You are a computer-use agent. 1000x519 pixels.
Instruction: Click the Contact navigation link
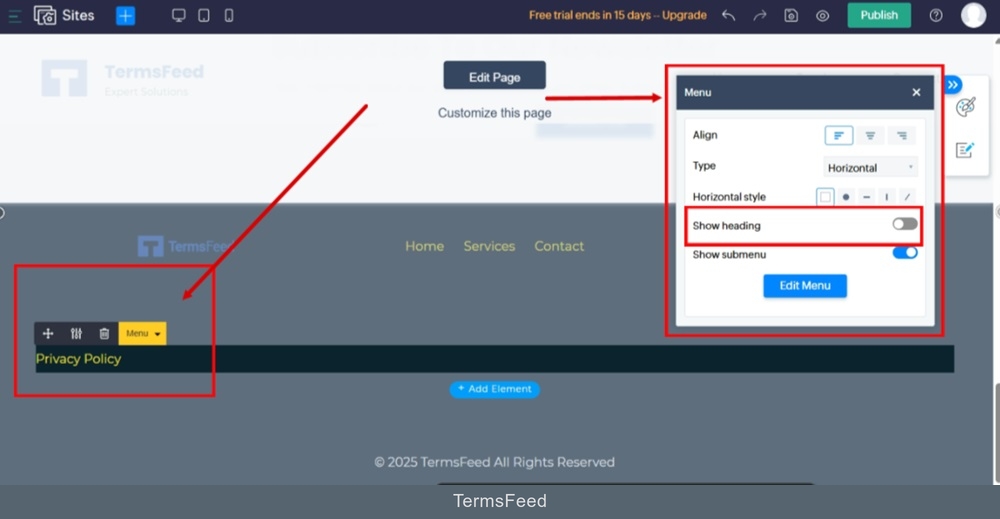coord(559,246)
